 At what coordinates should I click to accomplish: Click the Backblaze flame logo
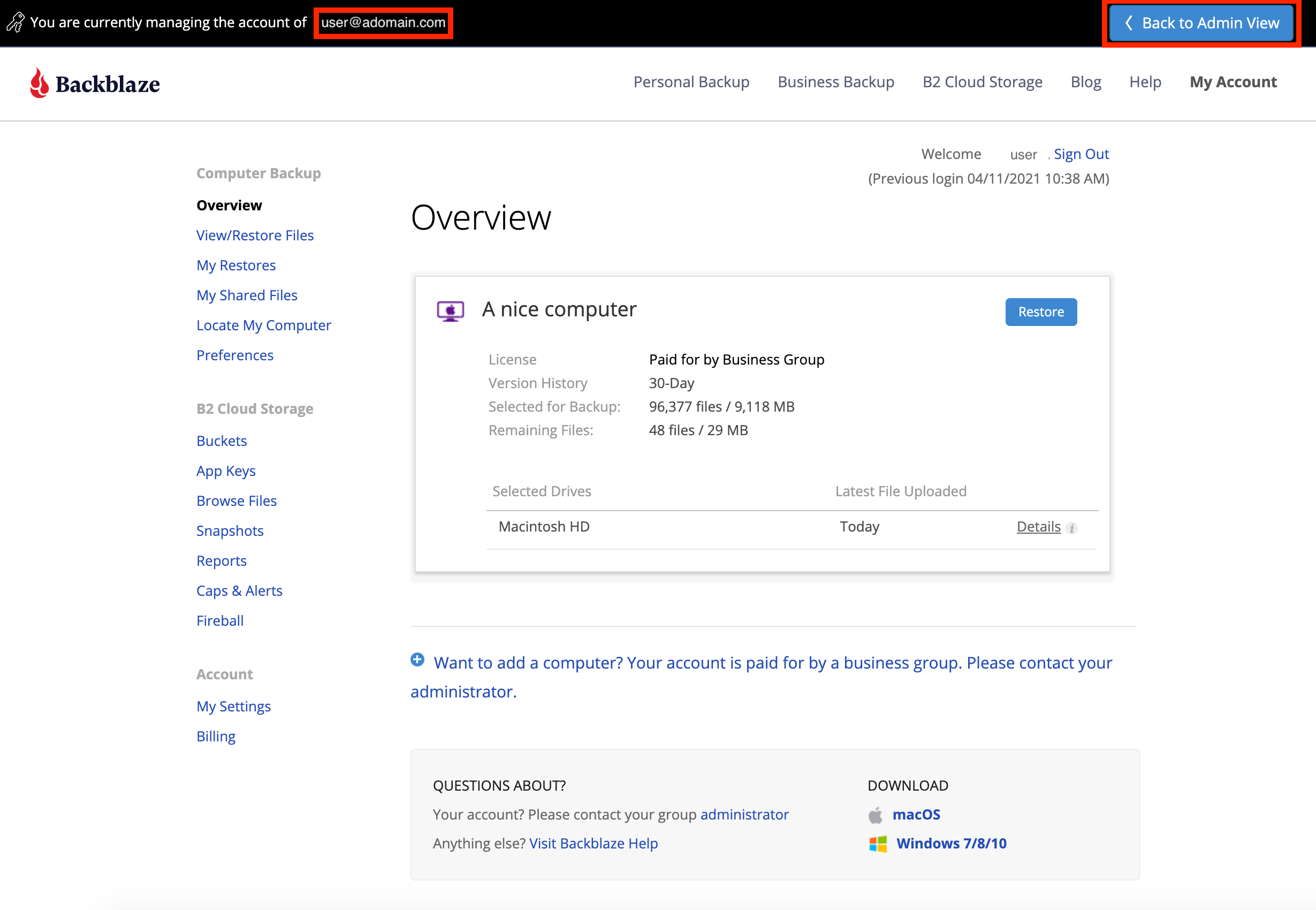point(39,84)
